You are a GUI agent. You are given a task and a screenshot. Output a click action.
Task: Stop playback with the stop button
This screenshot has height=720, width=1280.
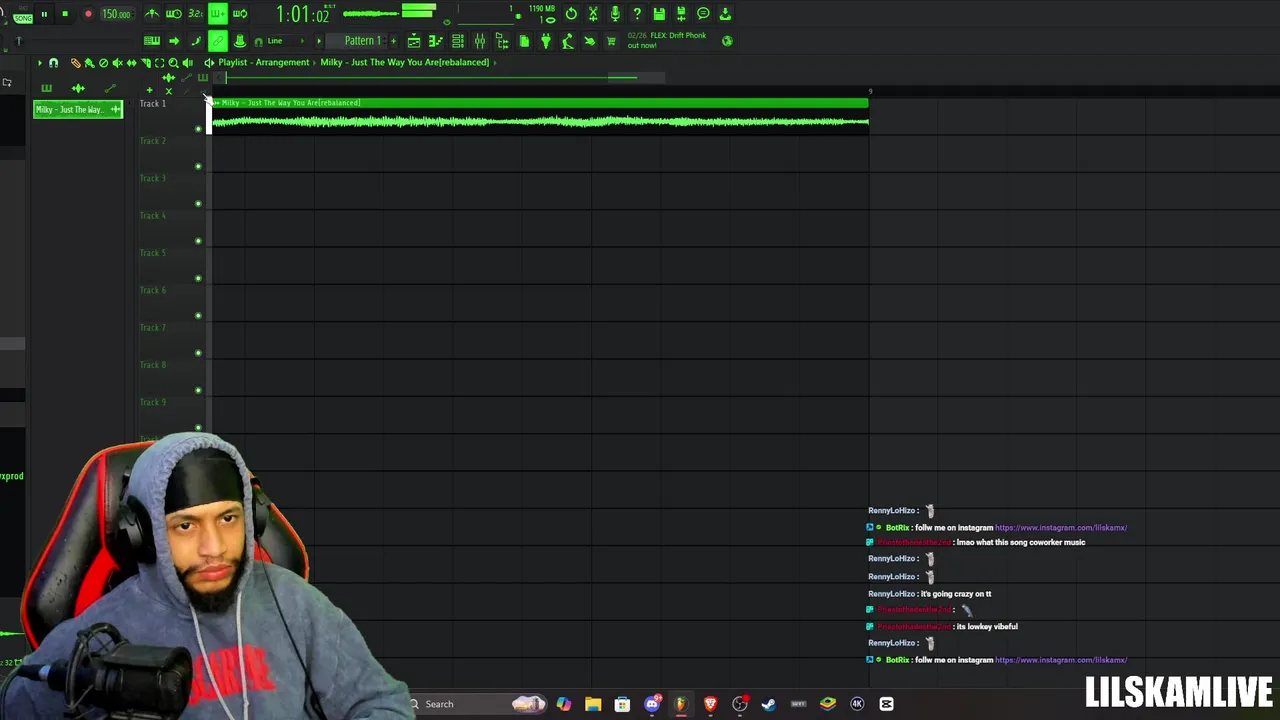(65, 14)
